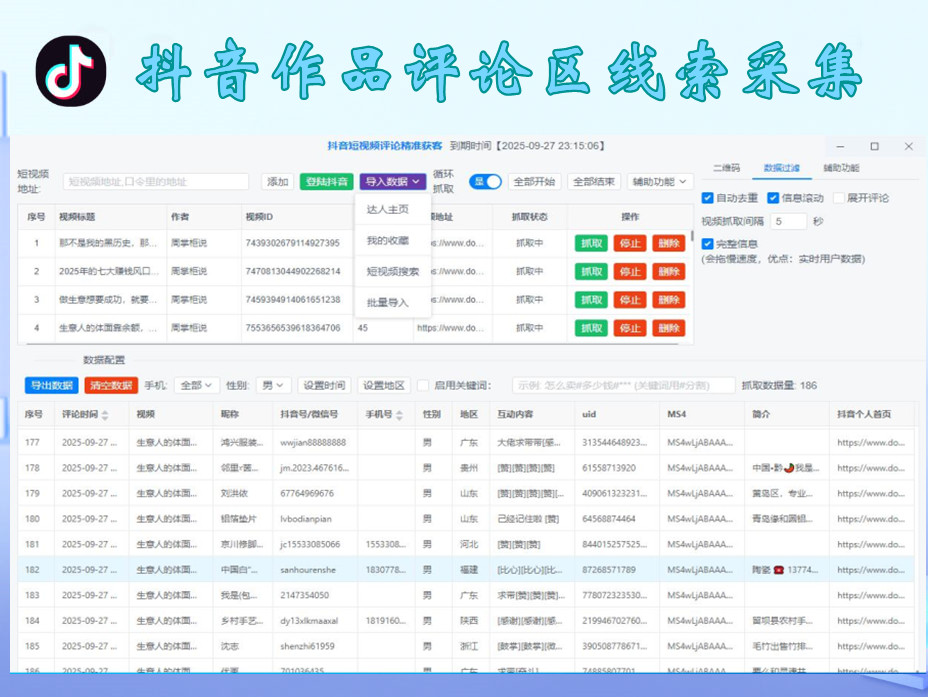Select 短视频搜索 in the import menu

click(x=392, y=272)
